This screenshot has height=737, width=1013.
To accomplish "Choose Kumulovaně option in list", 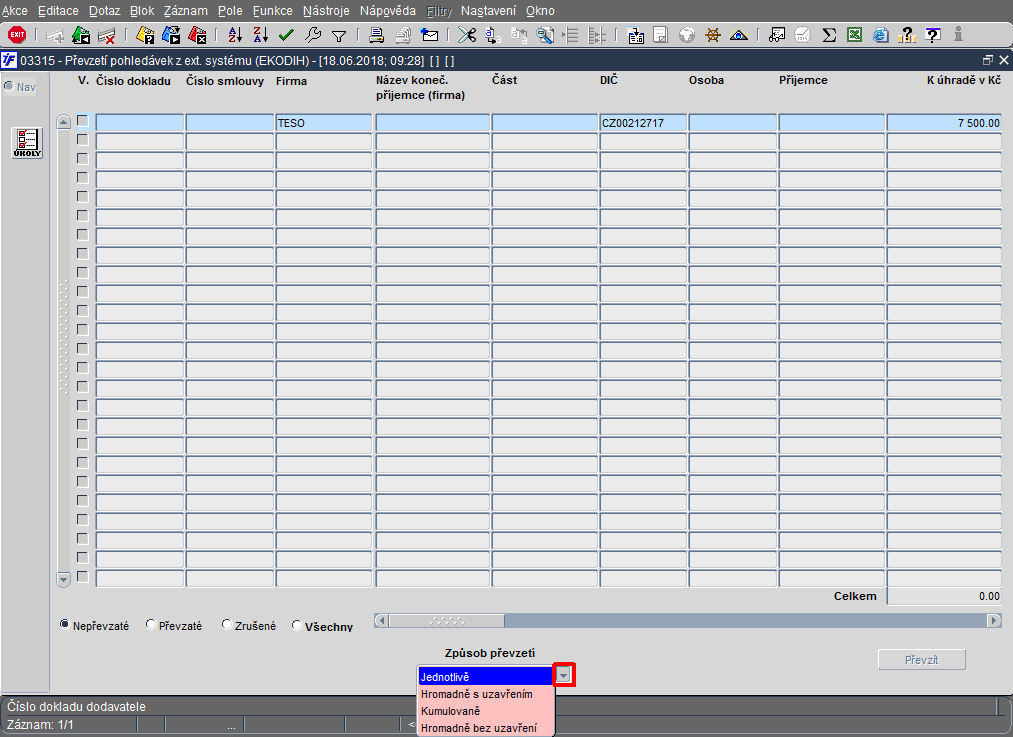I will 486,711.
